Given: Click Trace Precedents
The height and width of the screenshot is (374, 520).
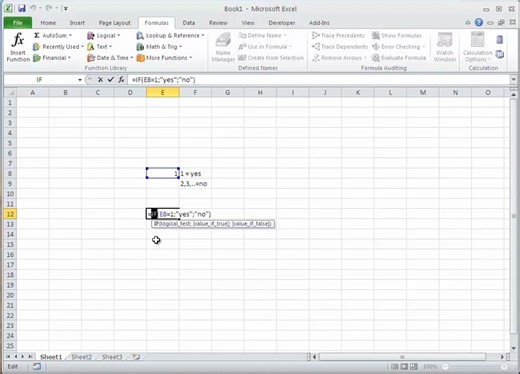Looking at the screenshot, I should (x=338, y=35).
